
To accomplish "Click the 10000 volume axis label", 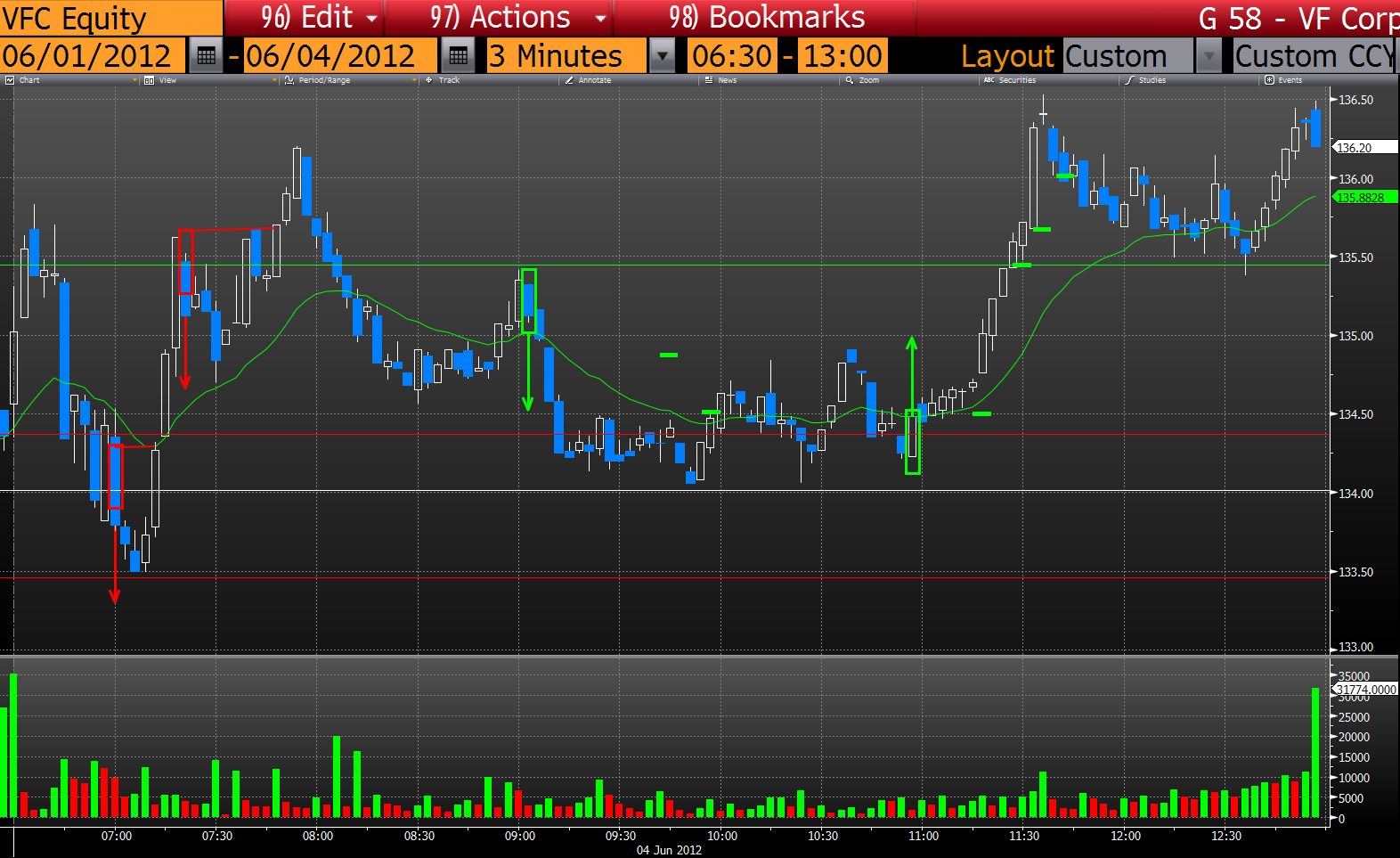I will click(1354, 778).
